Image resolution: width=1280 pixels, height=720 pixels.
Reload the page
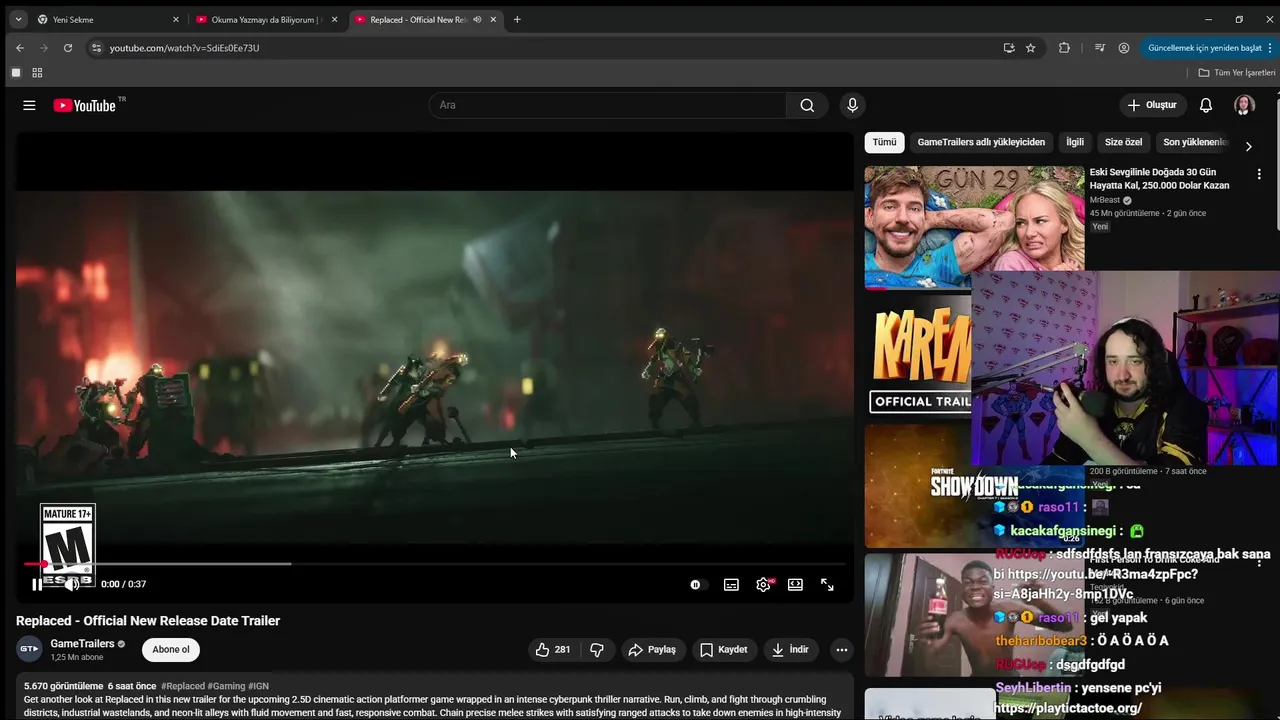click(x=68, y=48)
